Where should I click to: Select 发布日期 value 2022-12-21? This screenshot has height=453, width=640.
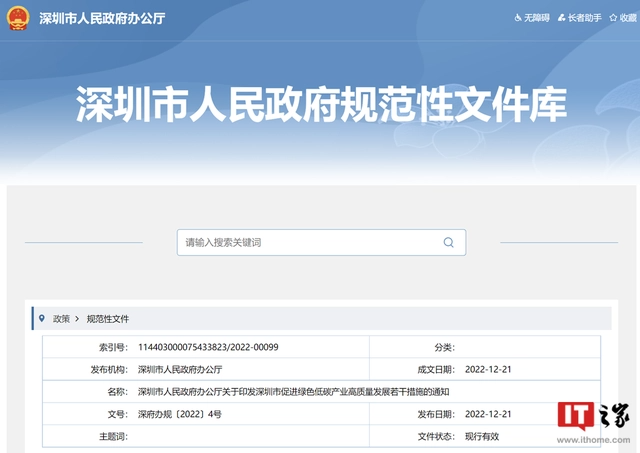click(488, 414)
